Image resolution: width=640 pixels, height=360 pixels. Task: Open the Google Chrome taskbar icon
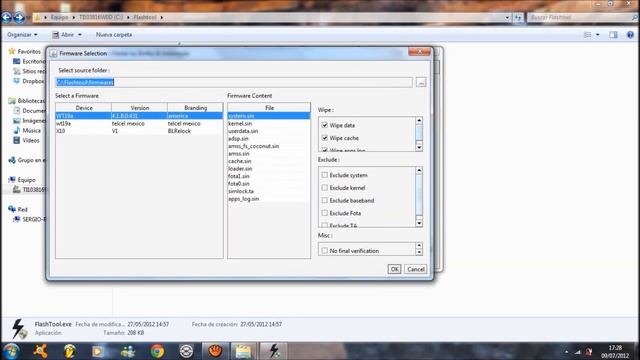click(x=157, y=351)
